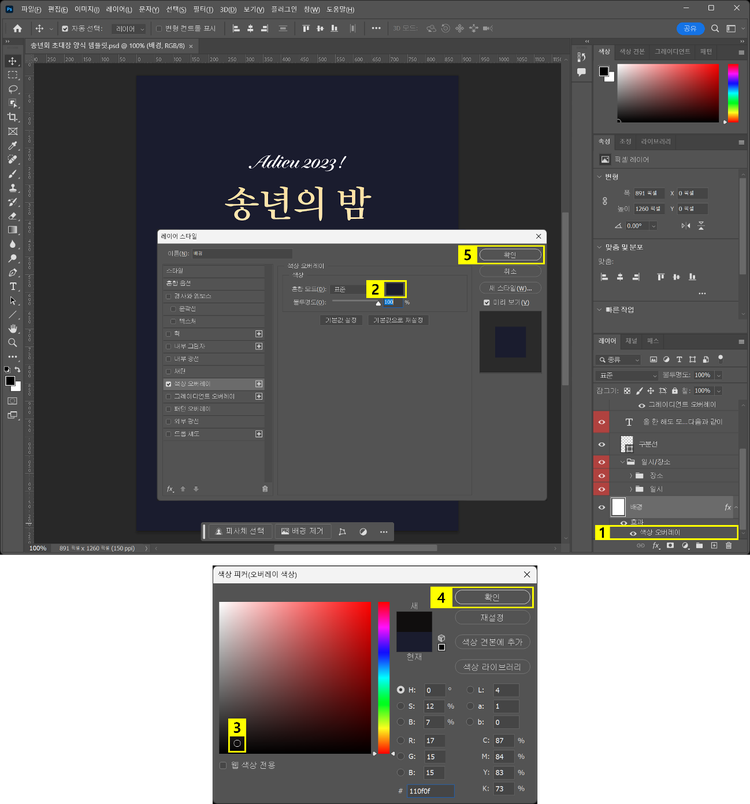Click 취소 in Layer Style dialog
The height and width of the screenshot is (804, 750).
click(x=510, y=271)
